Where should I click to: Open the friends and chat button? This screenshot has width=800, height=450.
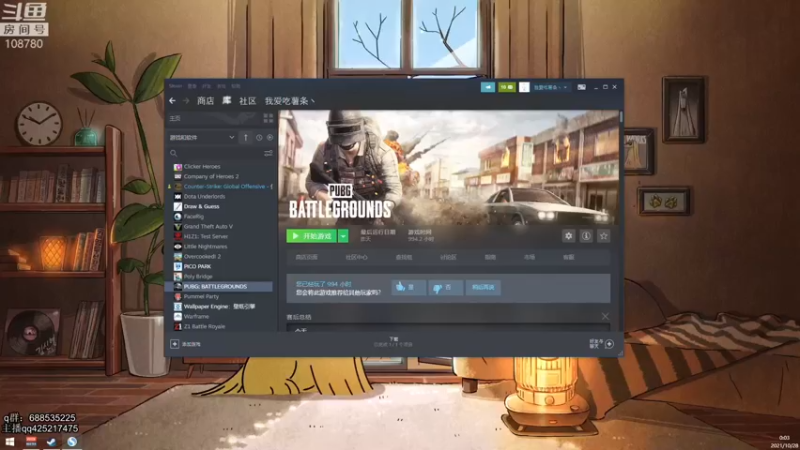tap(602, 344)
